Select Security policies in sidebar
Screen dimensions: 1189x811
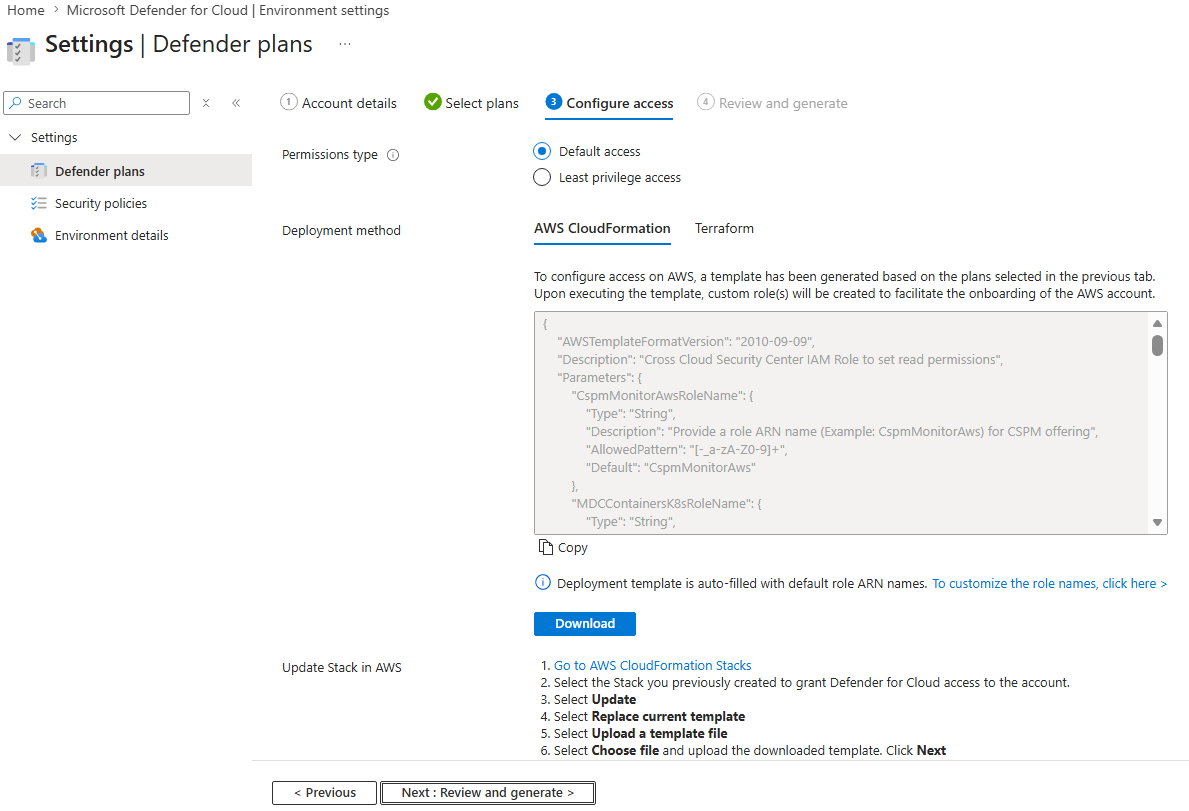126,203
